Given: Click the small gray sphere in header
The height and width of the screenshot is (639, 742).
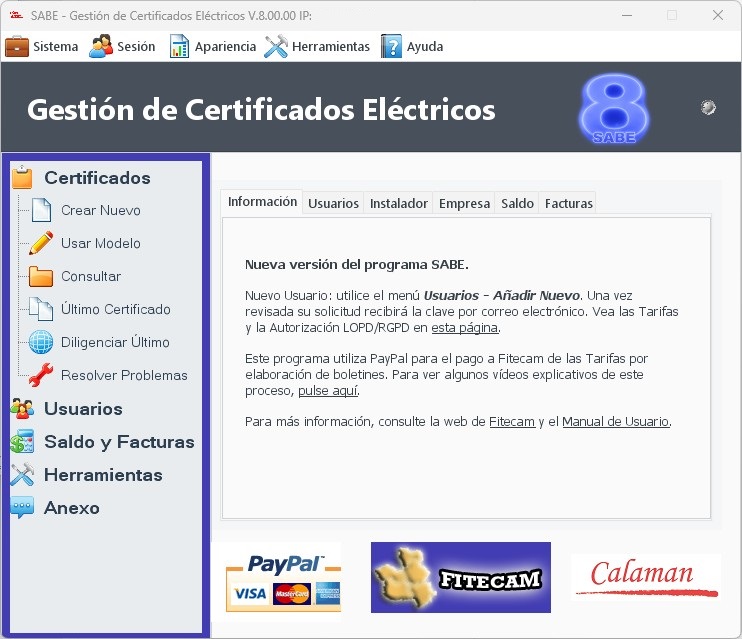Looking at the screenshot, I should [x=708, y=107].
